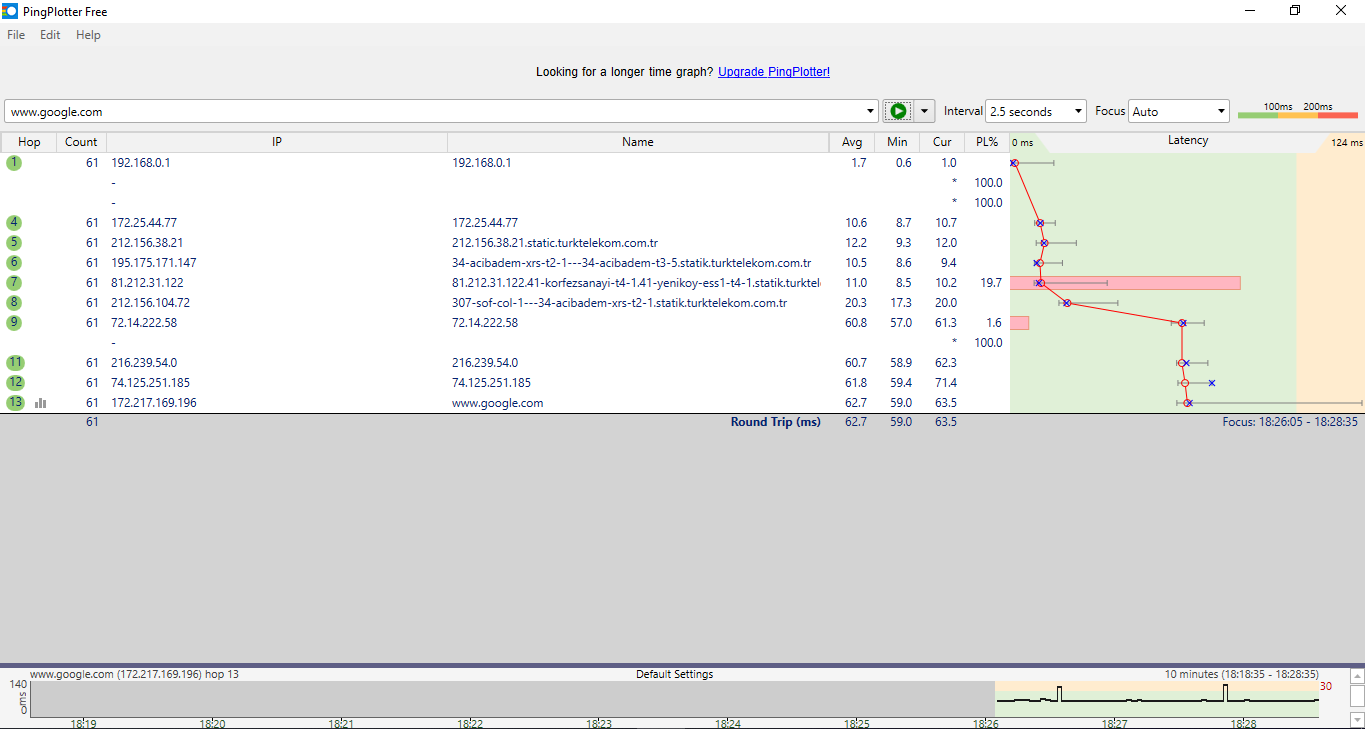Click the PingPlotter app icon in title bar
The height and width of the screenshot is (729, 1365).
click(10, 11)
